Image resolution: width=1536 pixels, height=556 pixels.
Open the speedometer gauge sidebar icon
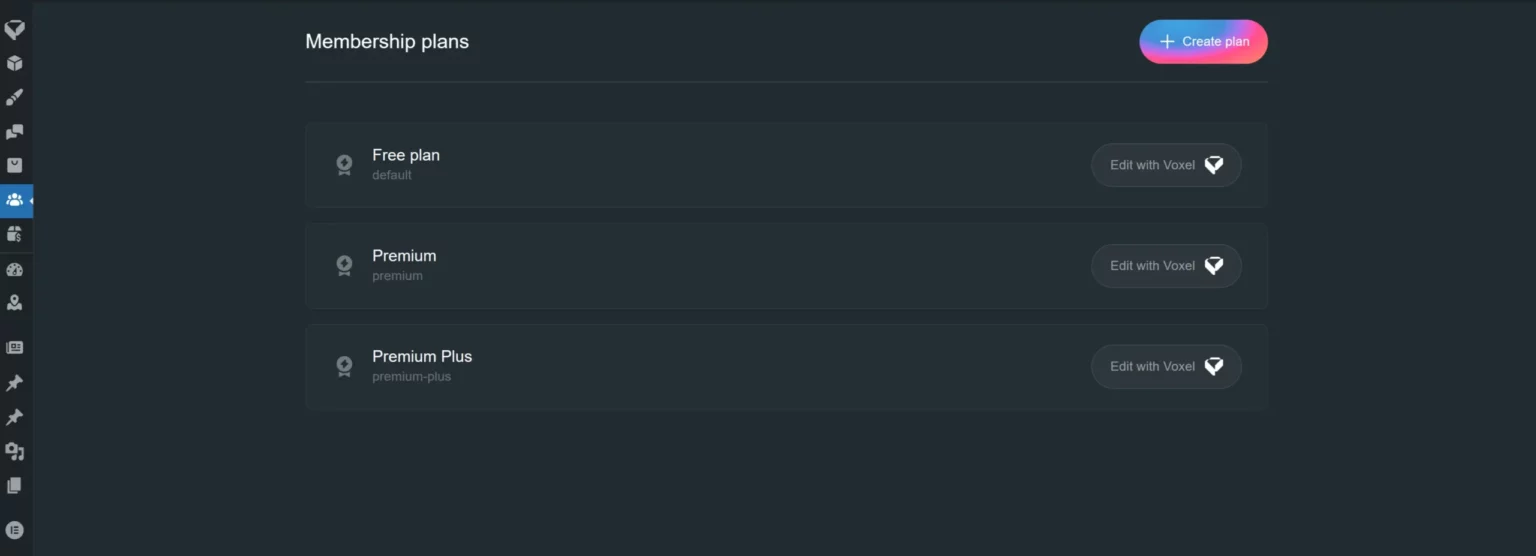(14, 269)
